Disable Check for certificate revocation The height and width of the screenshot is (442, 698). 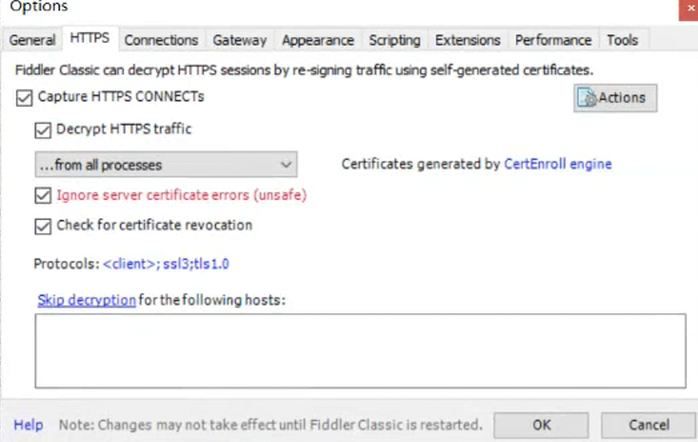(x=42, y=226)
